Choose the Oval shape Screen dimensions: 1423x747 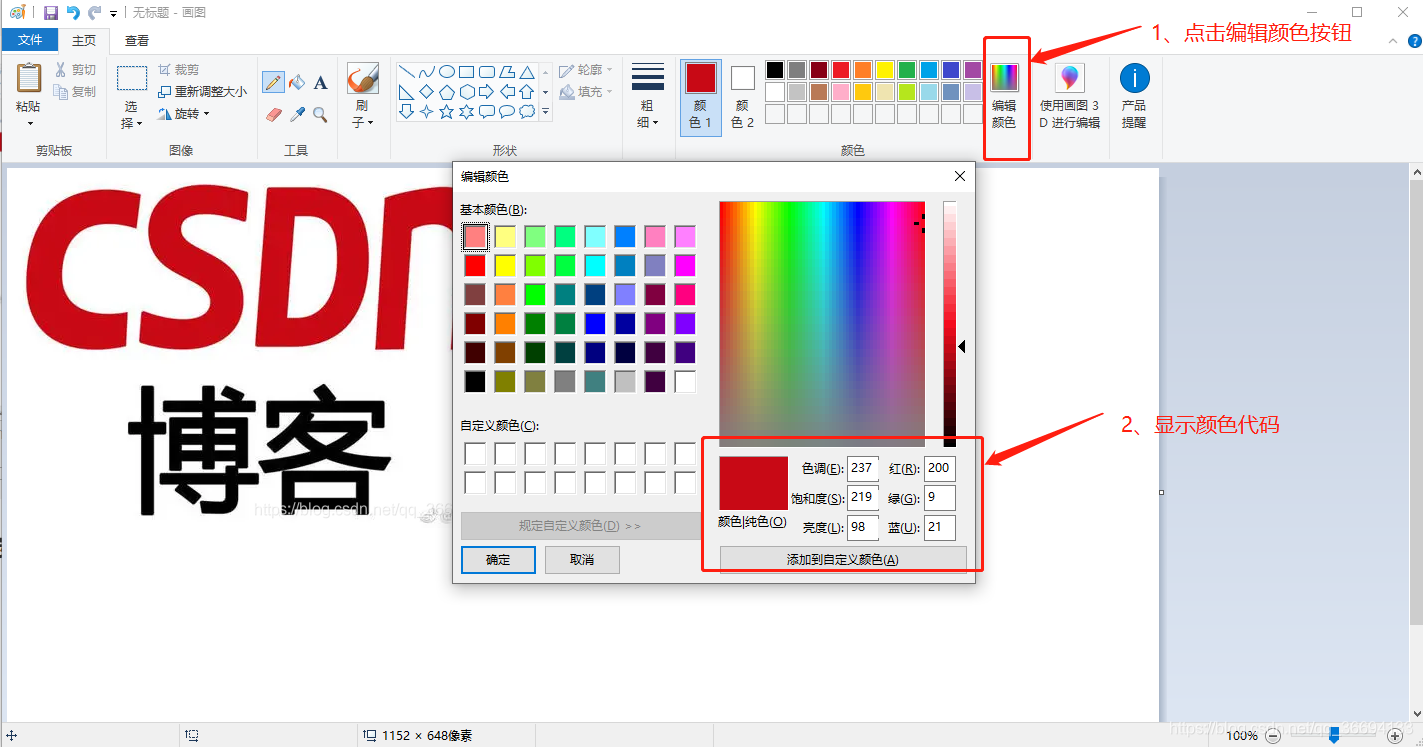447,72
